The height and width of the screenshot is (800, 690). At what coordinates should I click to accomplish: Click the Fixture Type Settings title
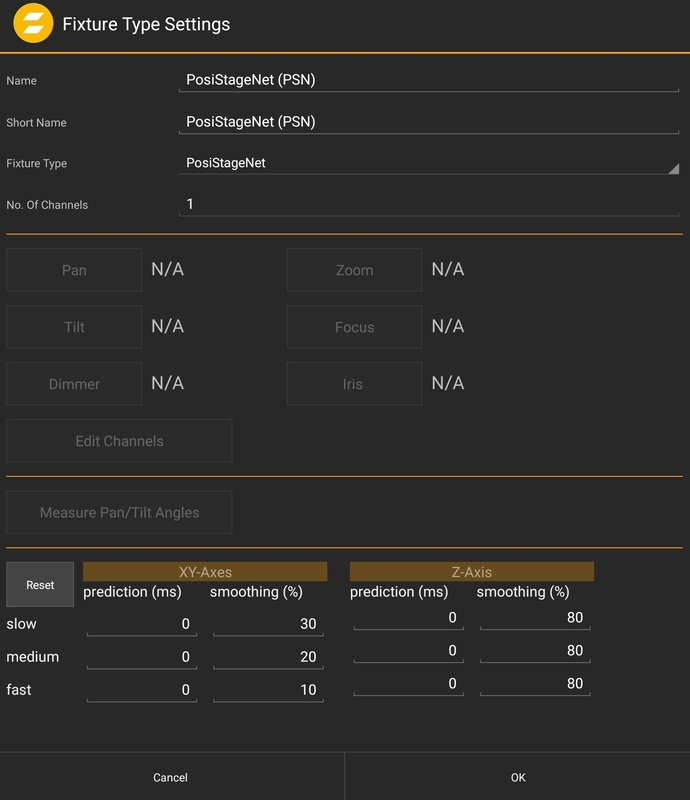click(x=146, y=24)
